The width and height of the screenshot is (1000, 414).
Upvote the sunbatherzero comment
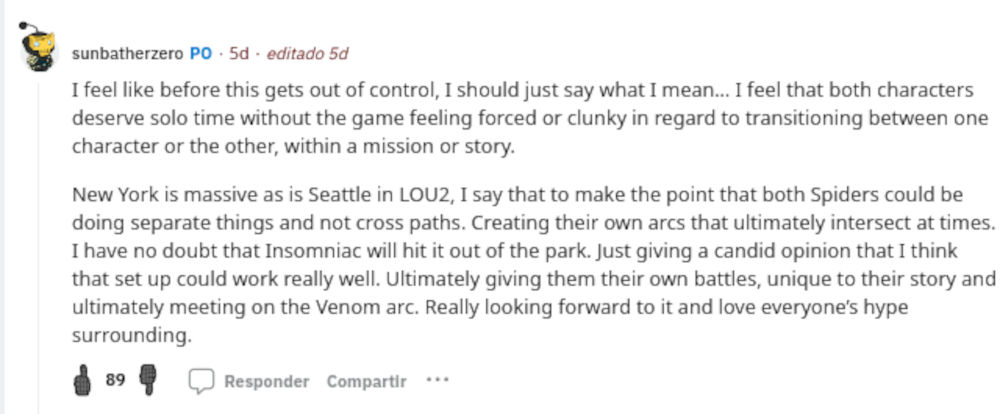(83, 380)
